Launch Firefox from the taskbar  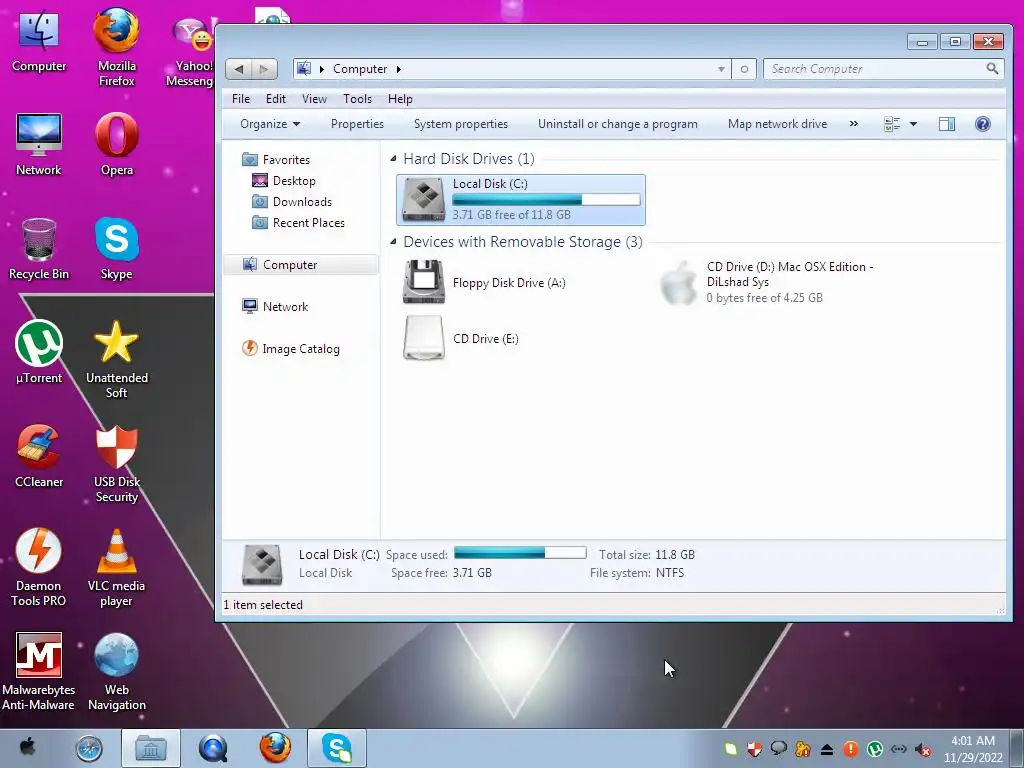pyautogui.click(x=275, y=748)
